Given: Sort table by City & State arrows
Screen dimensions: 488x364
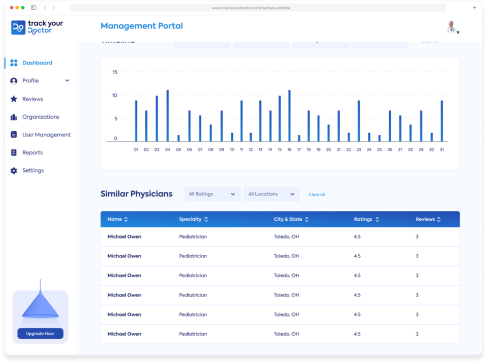Looking at the screenshot, I should [307, 219].
